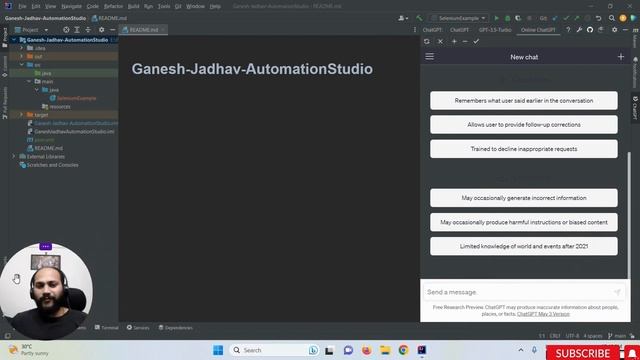Click the X stop icon in ChatGPT toolbar
Viewport: 640px width, 360px height.
pos(440,41)
